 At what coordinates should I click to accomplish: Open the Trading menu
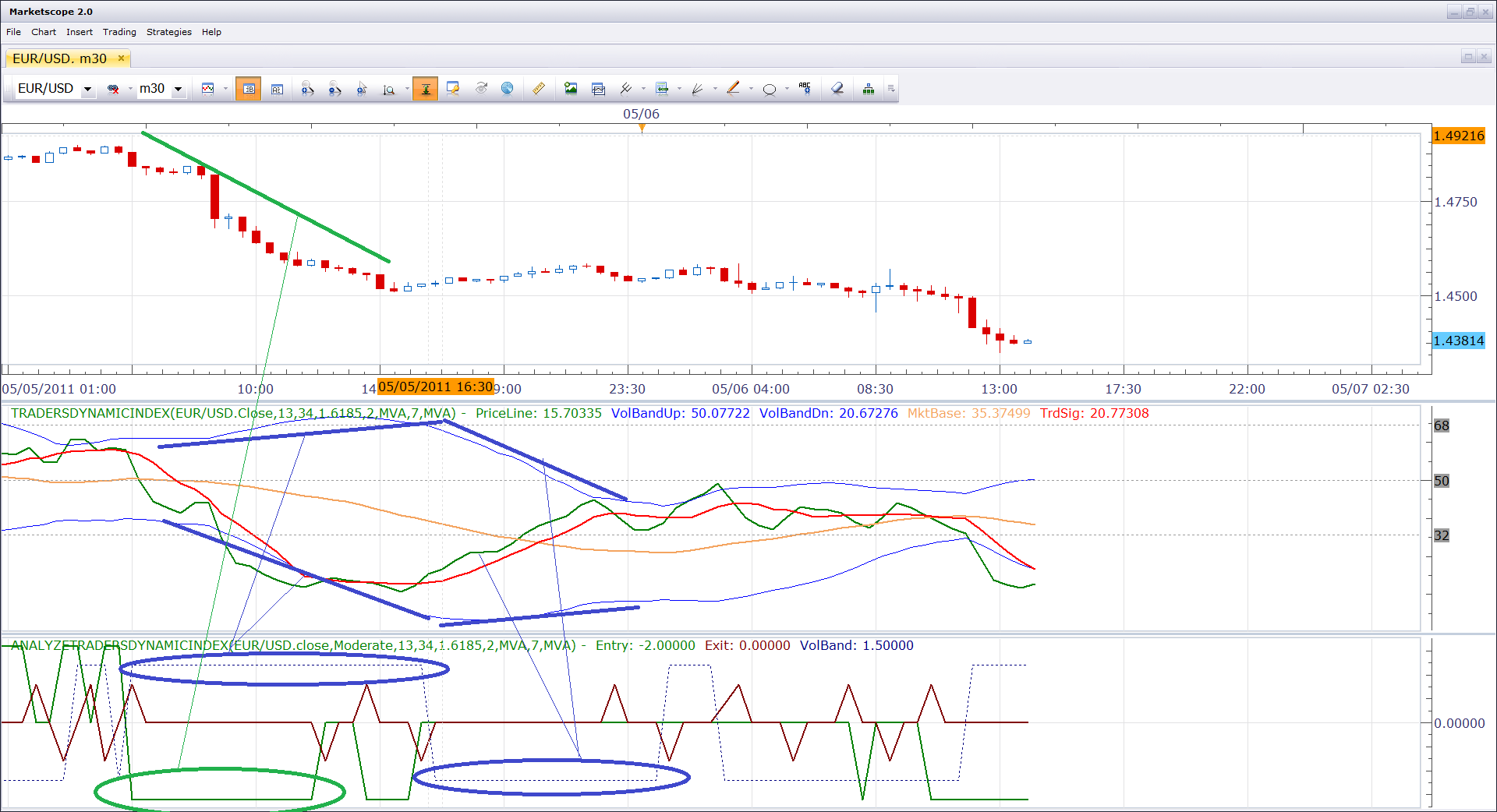(119, 32)
